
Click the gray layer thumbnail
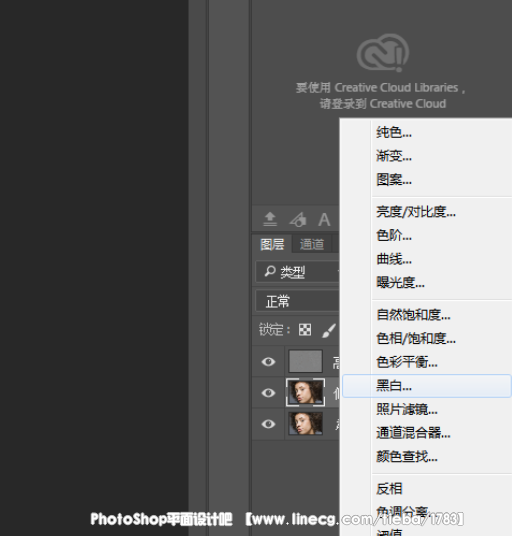305,361
